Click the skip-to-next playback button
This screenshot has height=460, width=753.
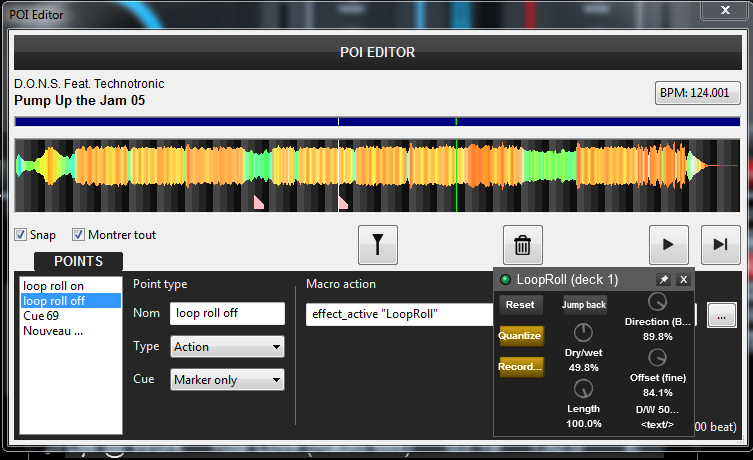point(719,244)
